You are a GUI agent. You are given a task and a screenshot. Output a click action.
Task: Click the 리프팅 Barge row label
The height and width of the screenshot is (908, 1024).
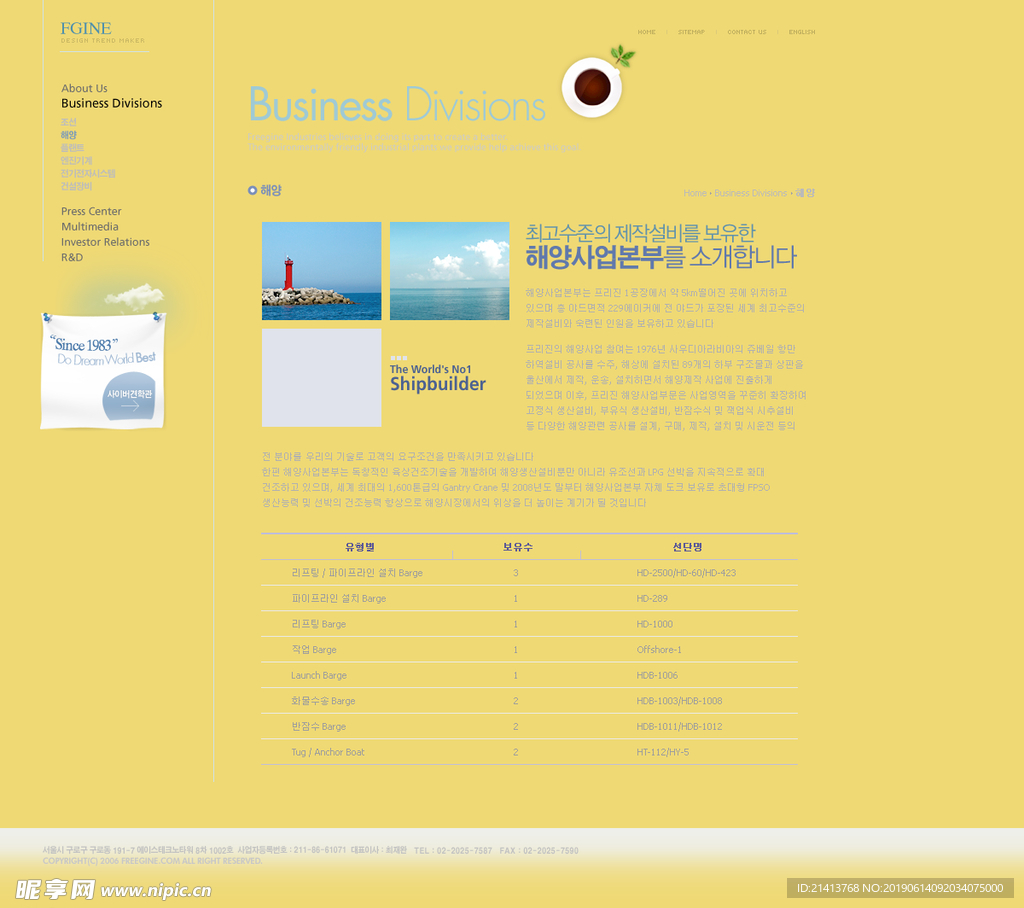pos(318,624)
